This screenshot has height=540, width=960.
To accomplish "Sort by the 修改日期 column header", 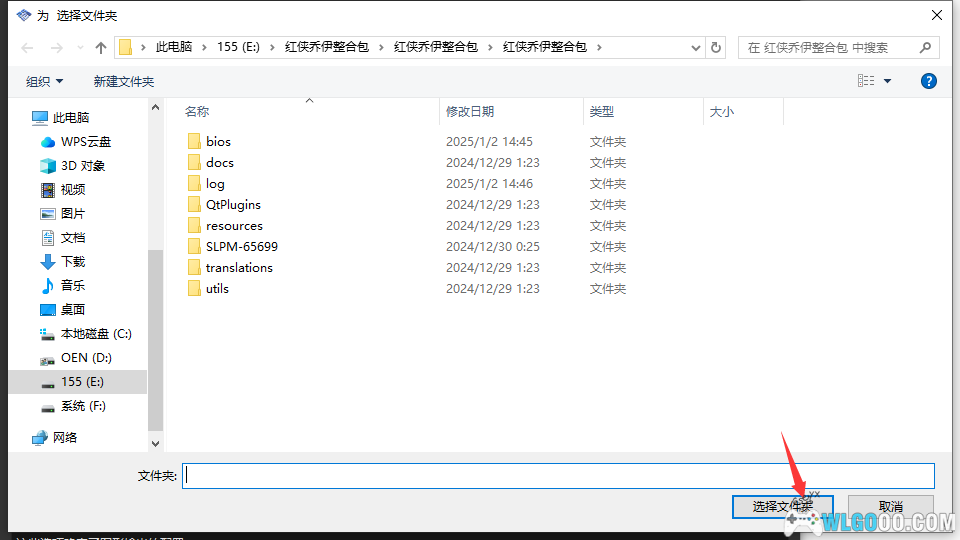I will coord(470,112).
